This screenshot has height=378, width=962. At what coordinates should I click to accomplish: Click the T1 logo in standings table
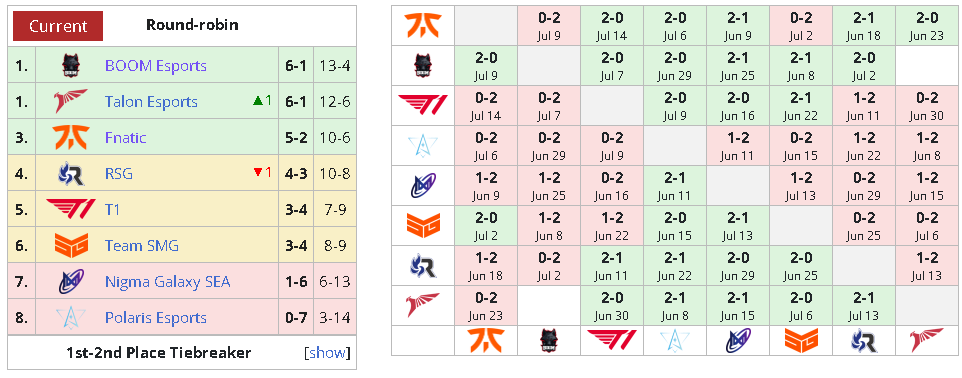[71, 210]
